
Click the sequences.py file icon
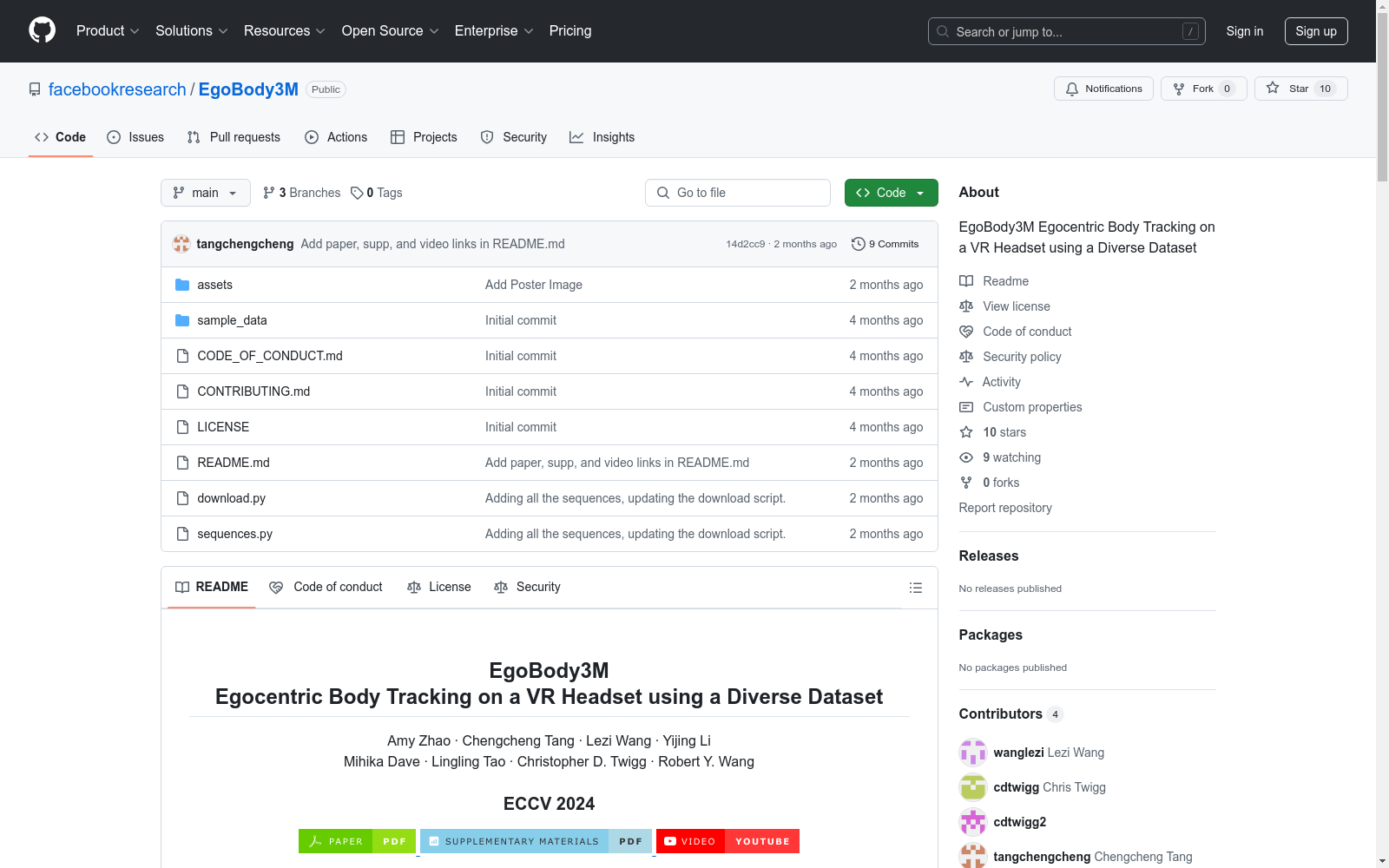[182, 534]
